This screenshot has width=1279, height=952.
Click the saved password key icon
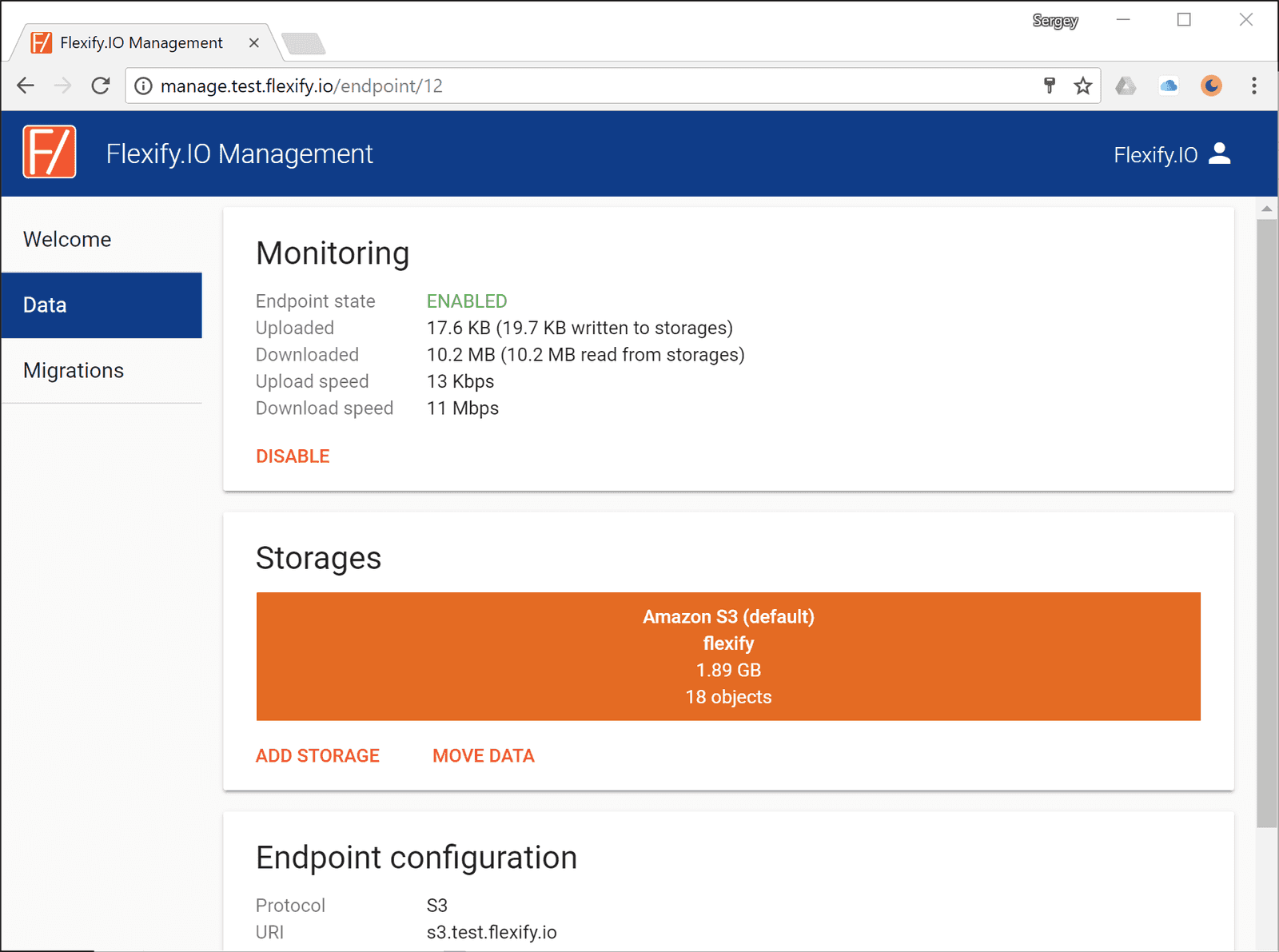point(1050,86)
